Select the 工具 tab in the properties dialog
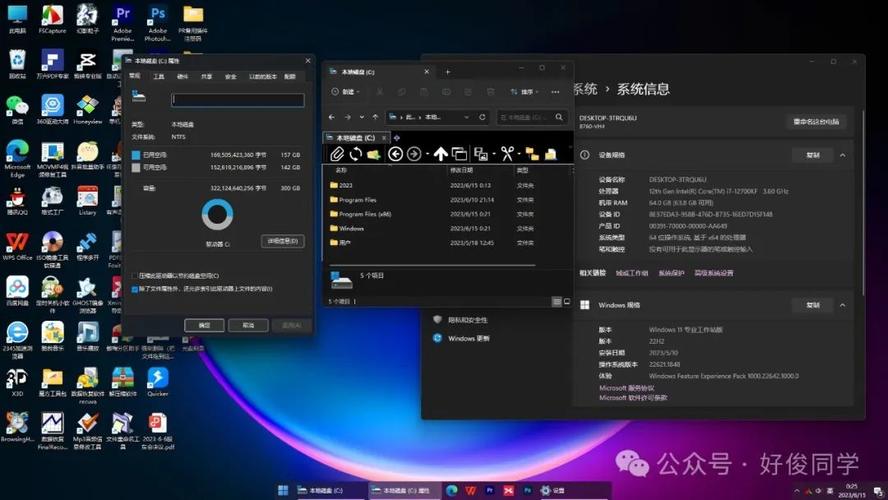The height and width of the screenshot is (500, 888). click(159, 76)
